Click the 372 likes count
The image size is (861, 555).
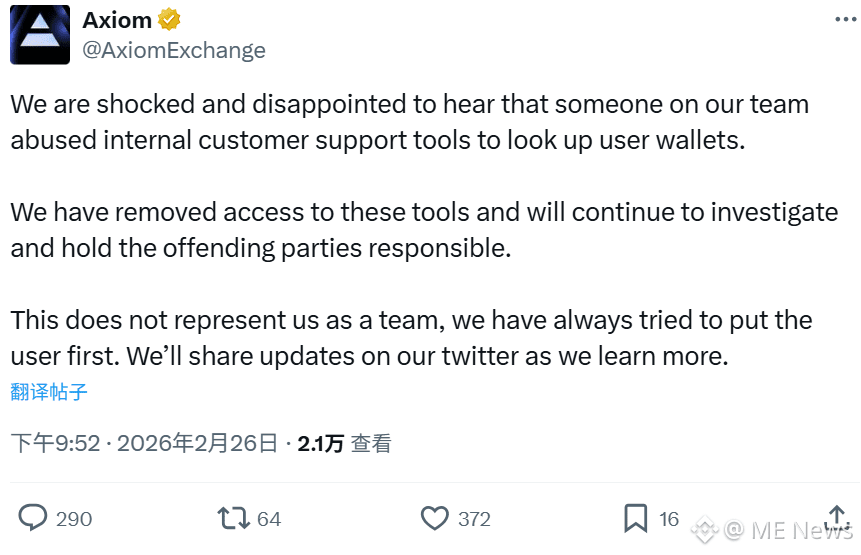(x=474, y=518)
